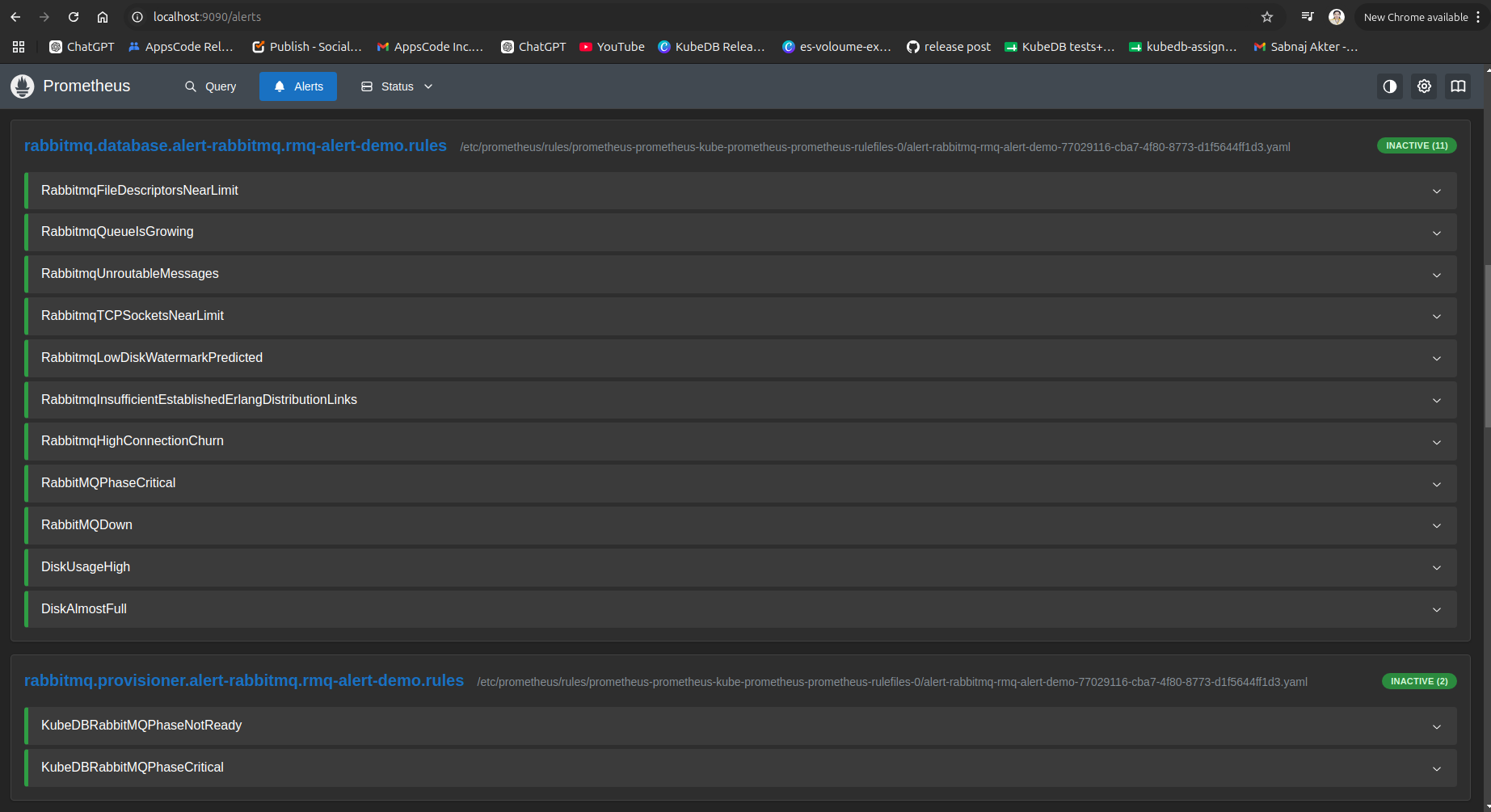Click the rabbitmq.provisioner.alert-rabbitmq.rmq-alert-demo.rules group title

pos(244,680)
